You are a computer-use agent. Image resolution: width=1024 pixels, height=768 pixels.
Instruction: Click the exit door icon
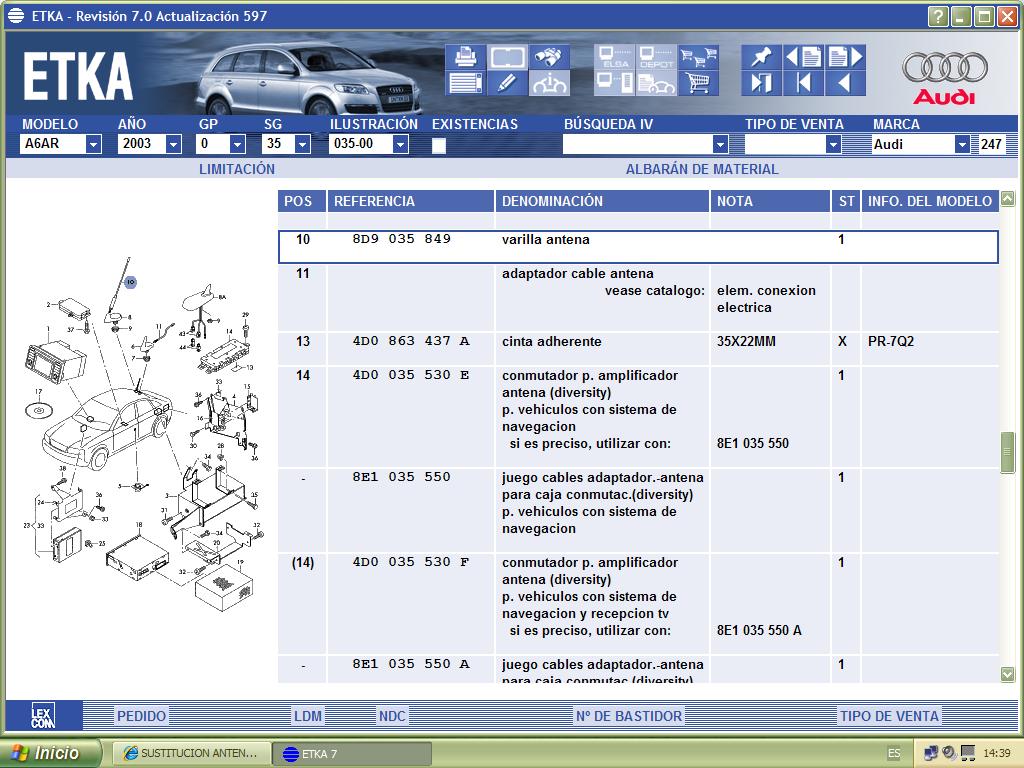point(761,84)
